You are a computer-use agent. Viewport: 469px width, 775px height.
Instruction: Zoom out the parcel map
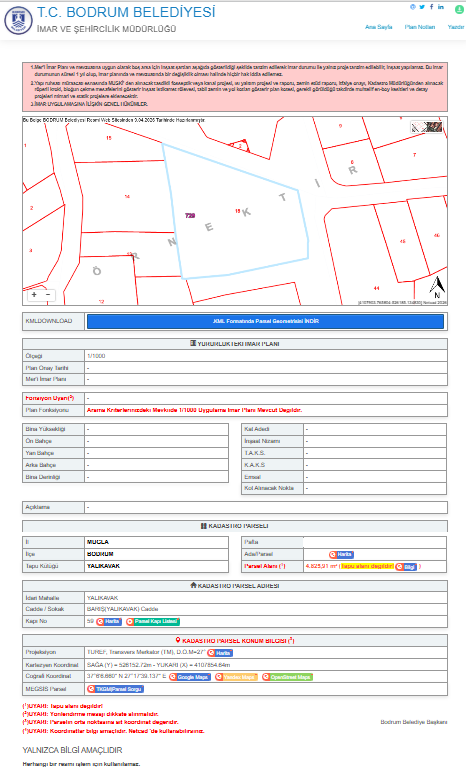pos(48,295)
